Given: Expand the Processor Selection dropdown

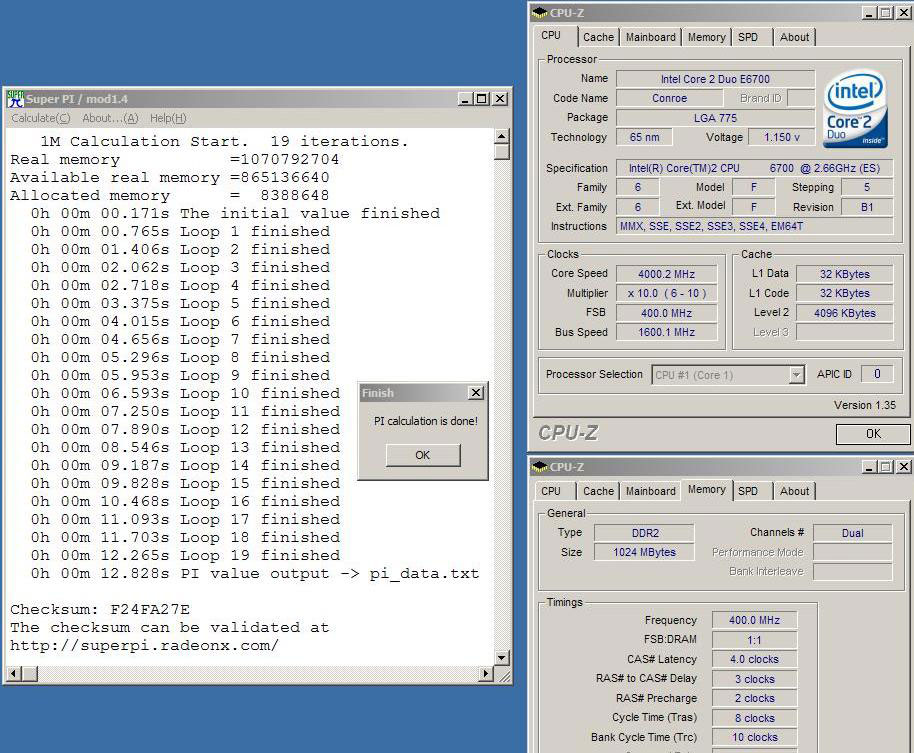Looking at the screenshot, I should pos(796,375).
